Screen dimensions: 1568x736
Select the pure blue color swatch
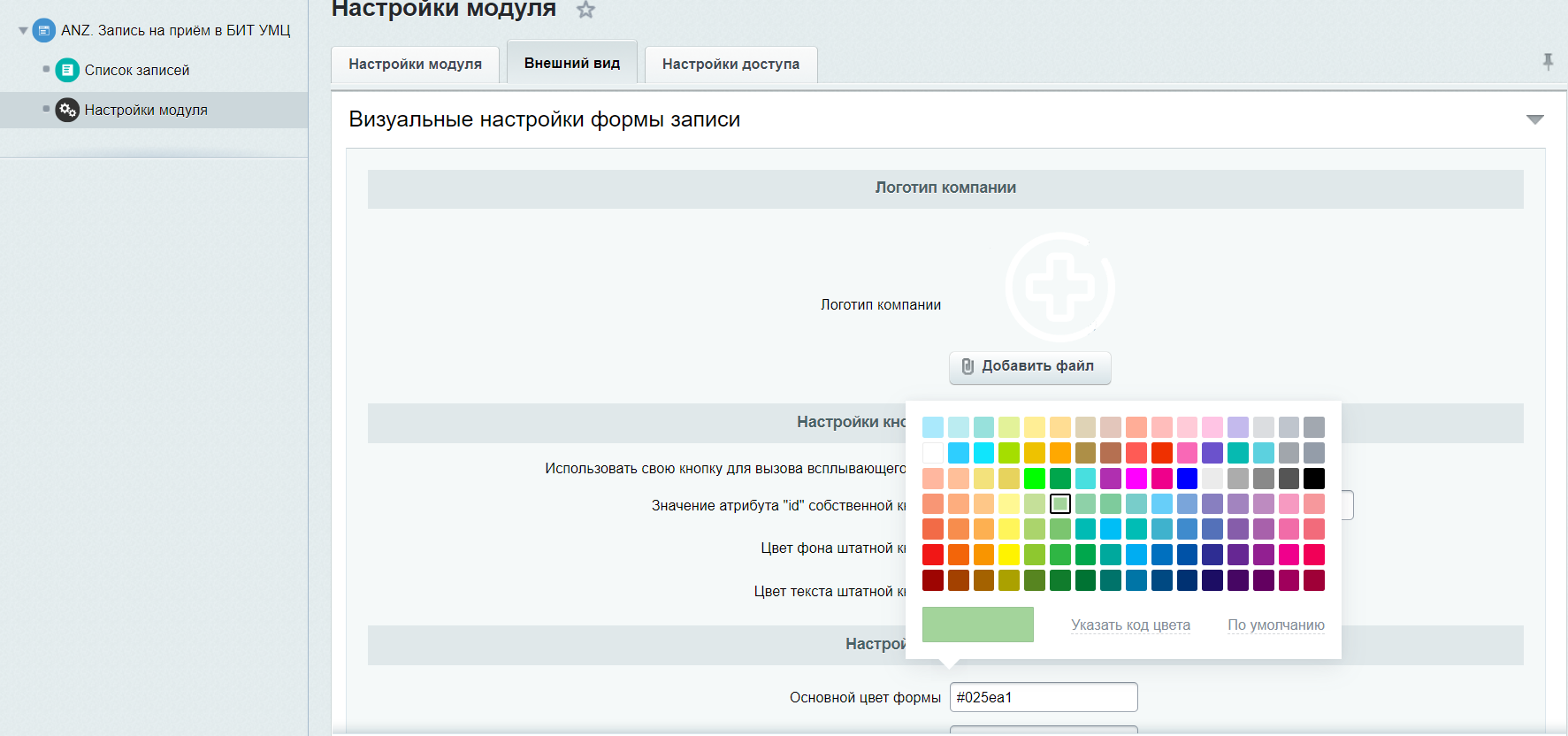(1187, 479)
